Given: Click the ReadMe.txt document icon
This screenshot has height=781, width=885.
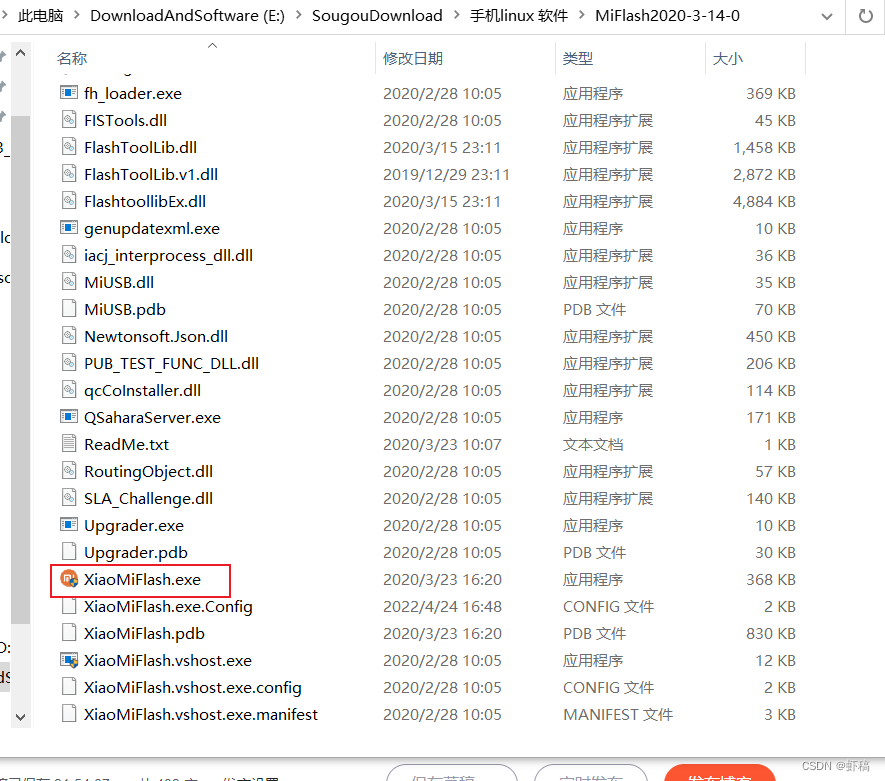Looking at the screenshot, I should (69, 444).
